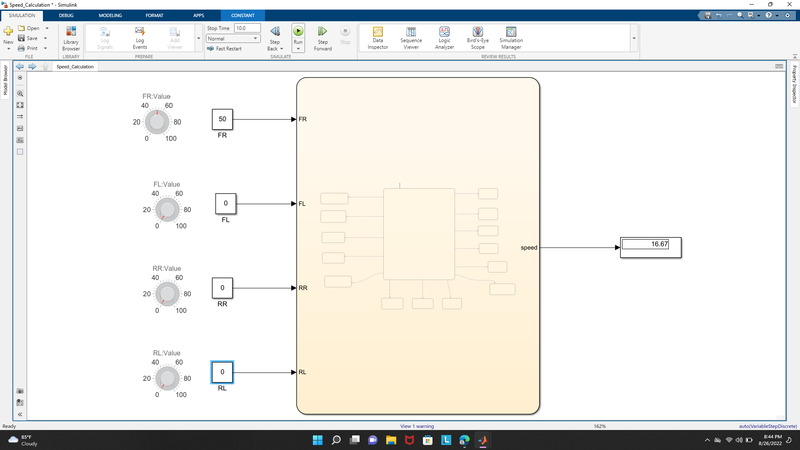Open the Library Browser

71,38
